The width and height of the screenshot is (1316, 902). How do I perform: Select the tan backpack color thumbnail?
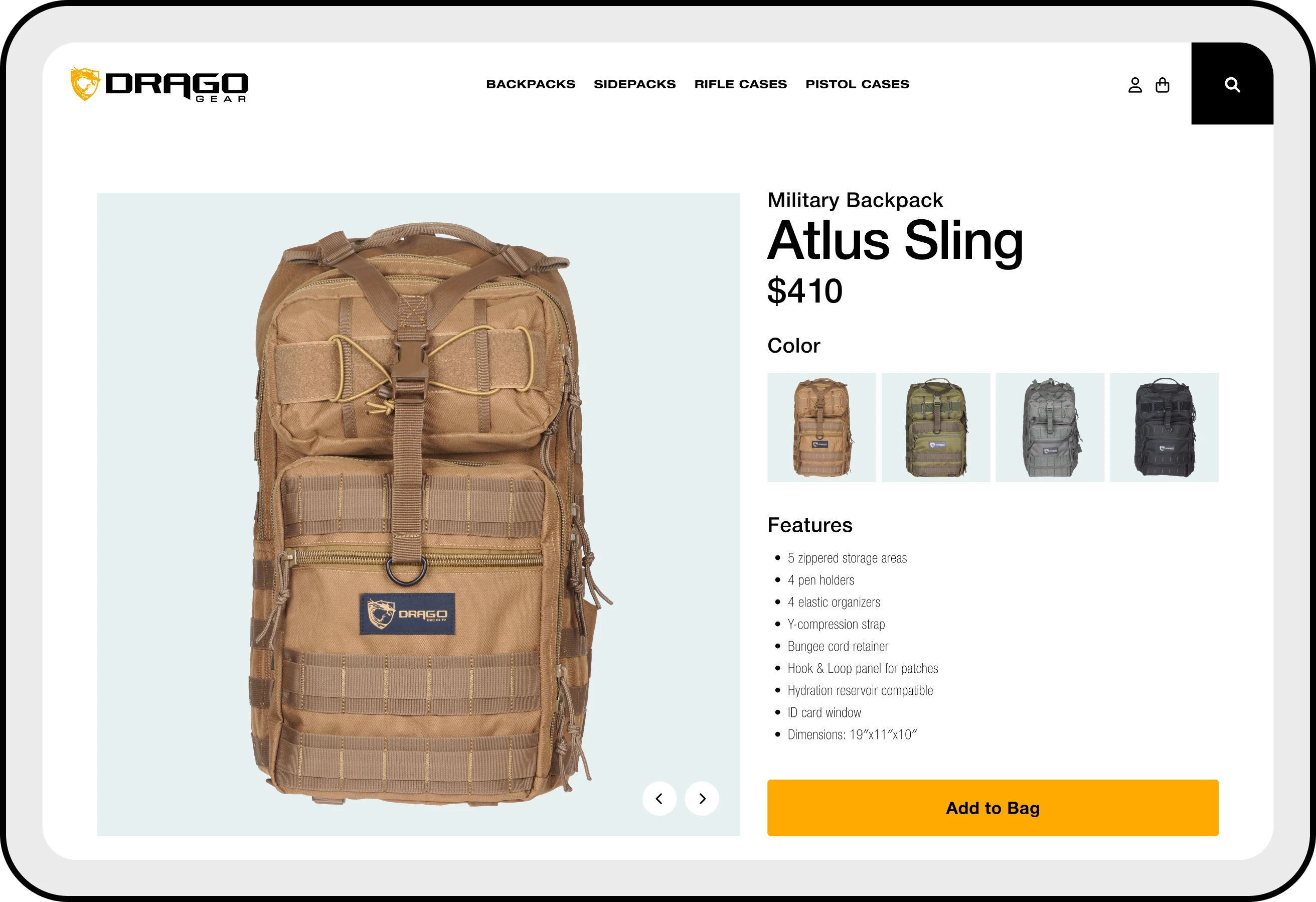point(821,427)
